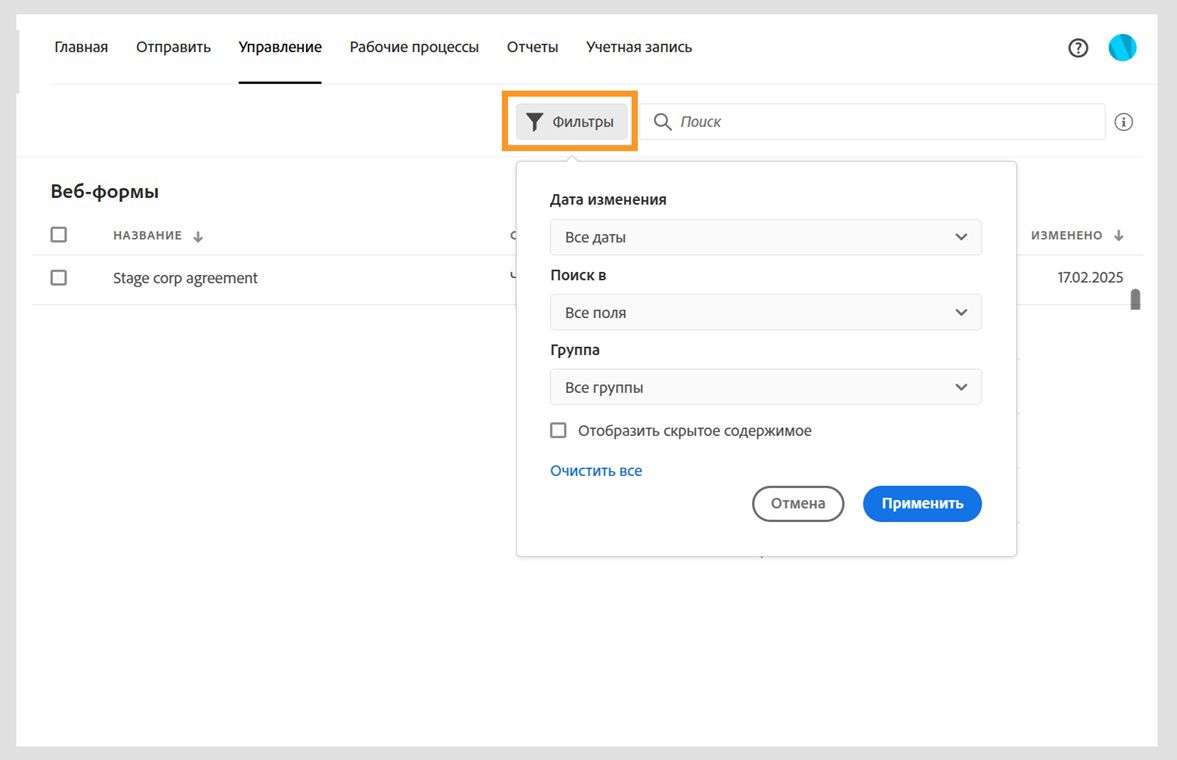This screenshot has width=1177, height=760.
Task: Open the Рабочие процессы tab
Action: coord(414,47)
